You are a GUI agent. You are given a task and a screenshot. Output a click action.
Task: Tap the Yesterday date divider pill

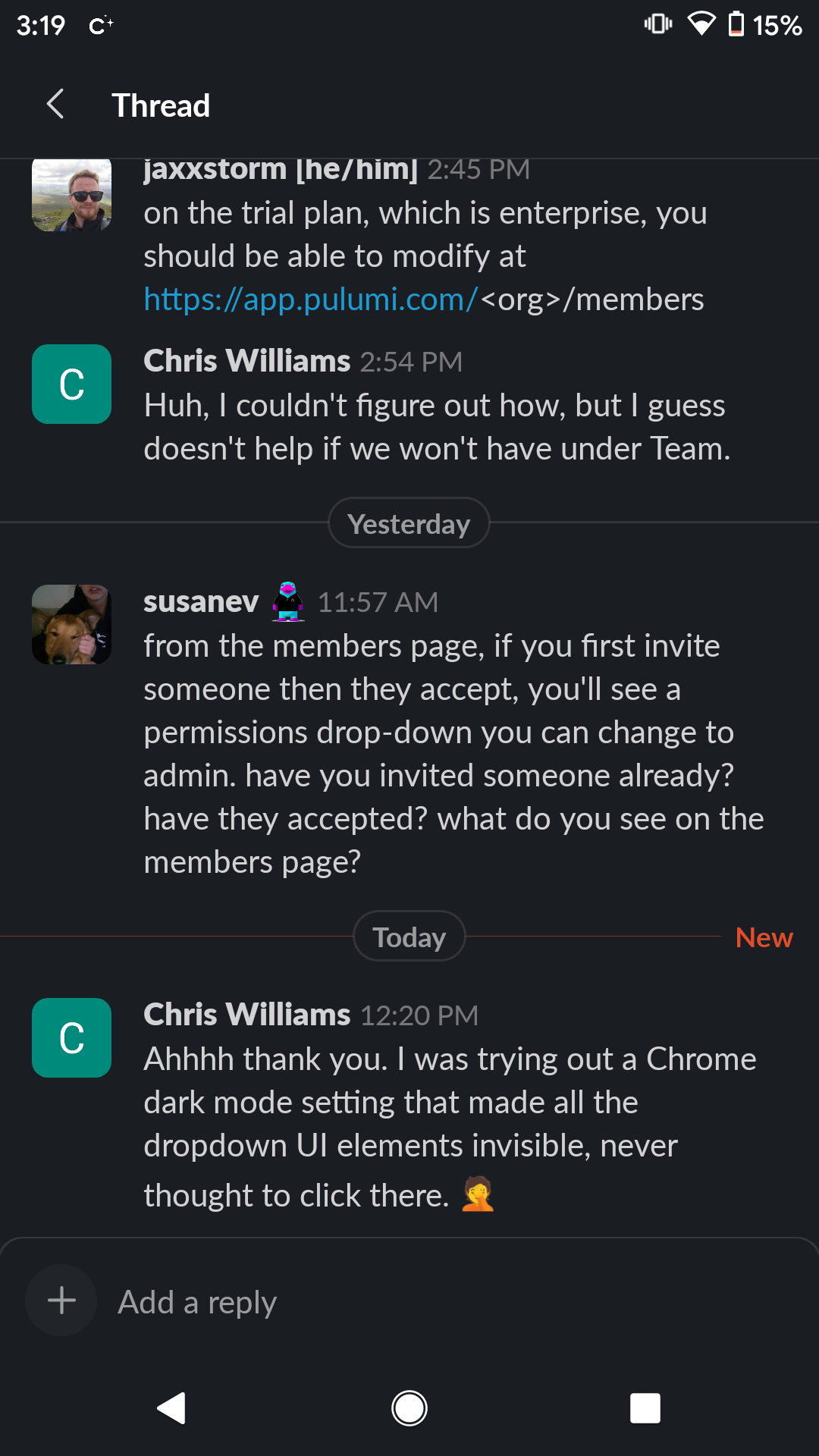coord(409,522)
